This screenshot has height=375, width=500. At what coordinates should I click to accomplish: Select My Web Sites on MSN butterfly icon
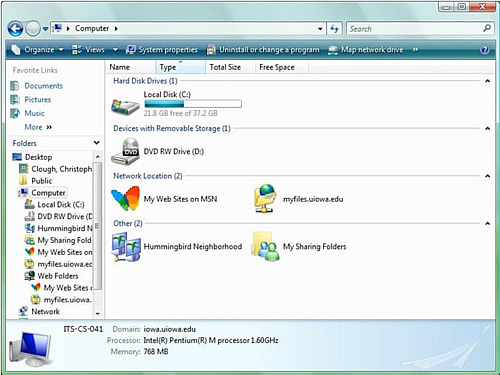[x=125, y=199]
